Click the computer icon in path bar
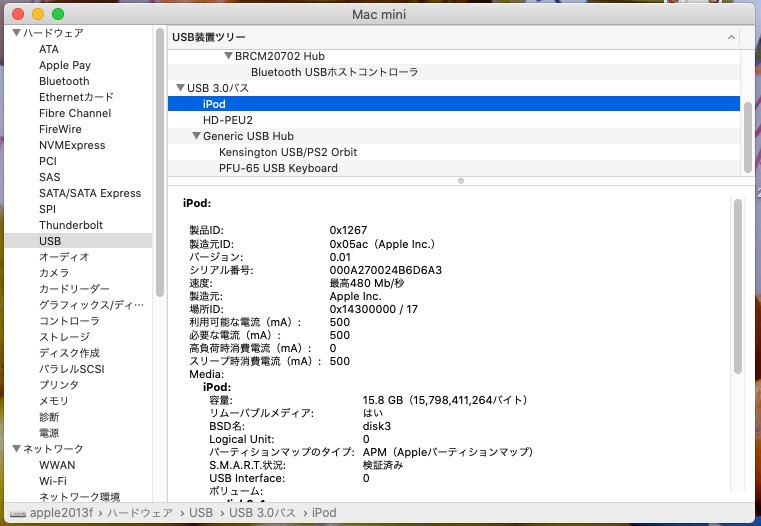 pos(18,513)
